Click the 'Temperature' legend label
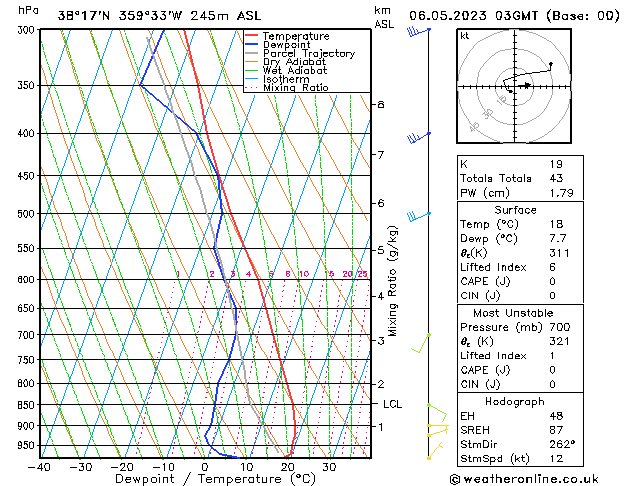 [296, 36]
